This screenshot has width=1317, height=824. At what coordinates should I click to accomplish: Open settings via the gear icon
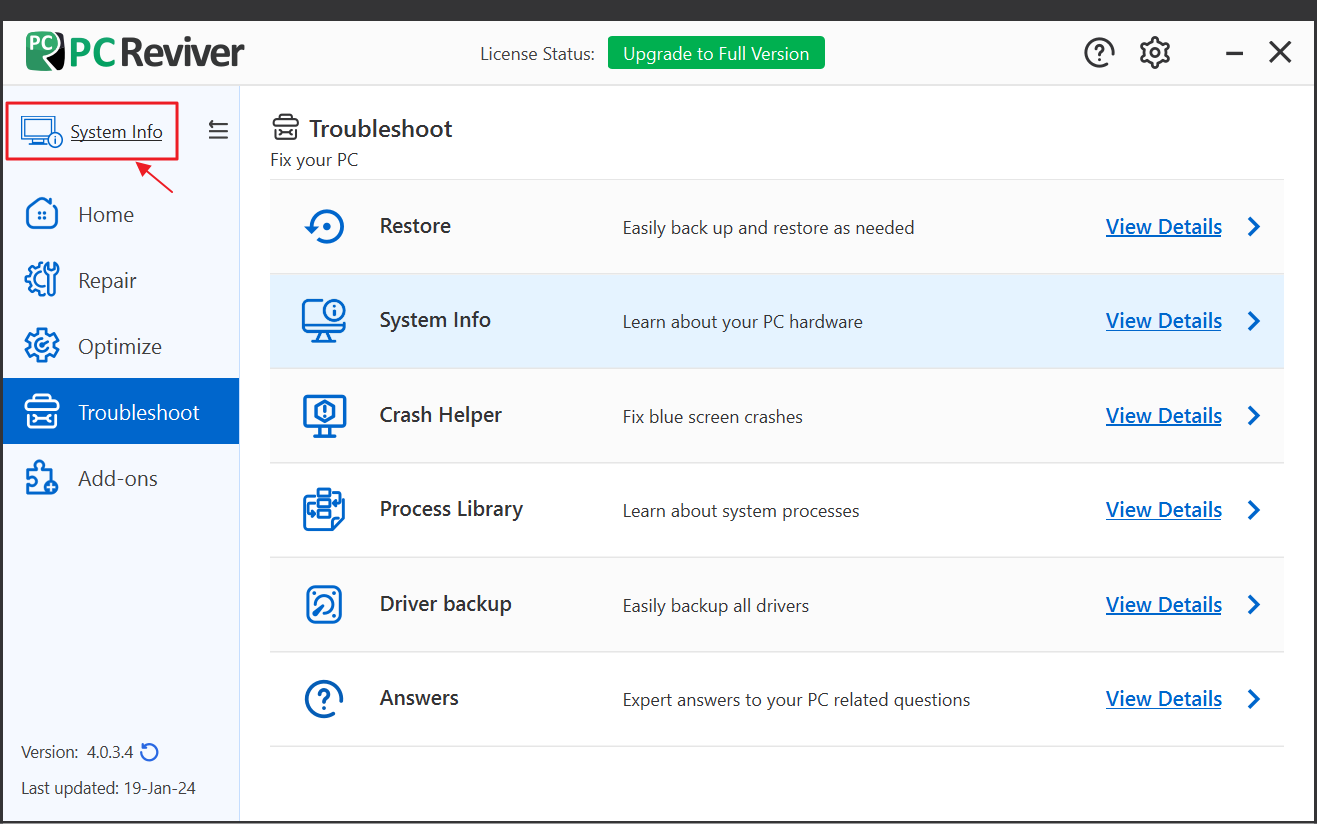[1155, 53]
